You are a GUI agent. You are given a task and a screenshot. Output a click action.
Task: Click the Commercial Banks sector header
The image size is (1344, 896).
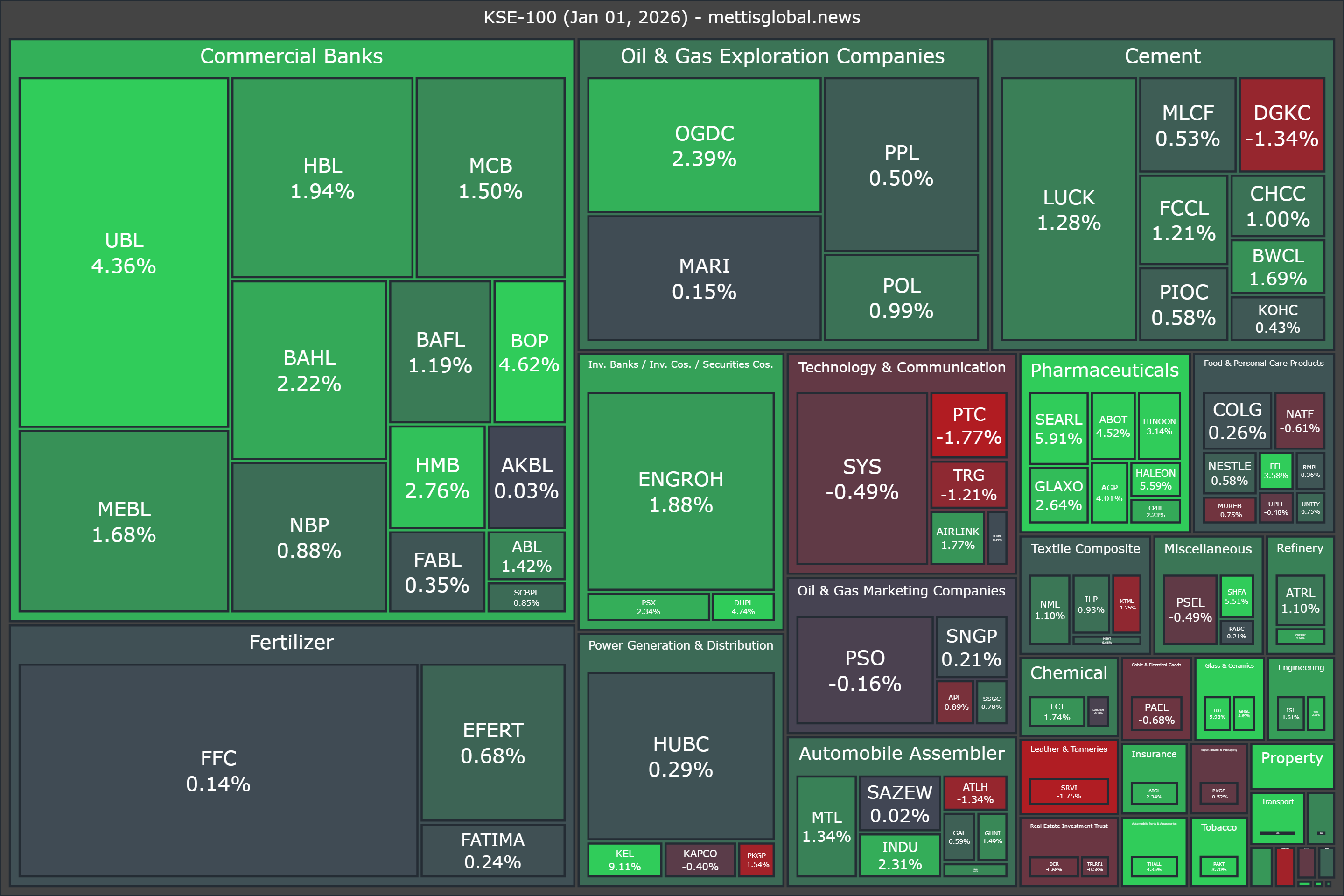coord(291,56)
